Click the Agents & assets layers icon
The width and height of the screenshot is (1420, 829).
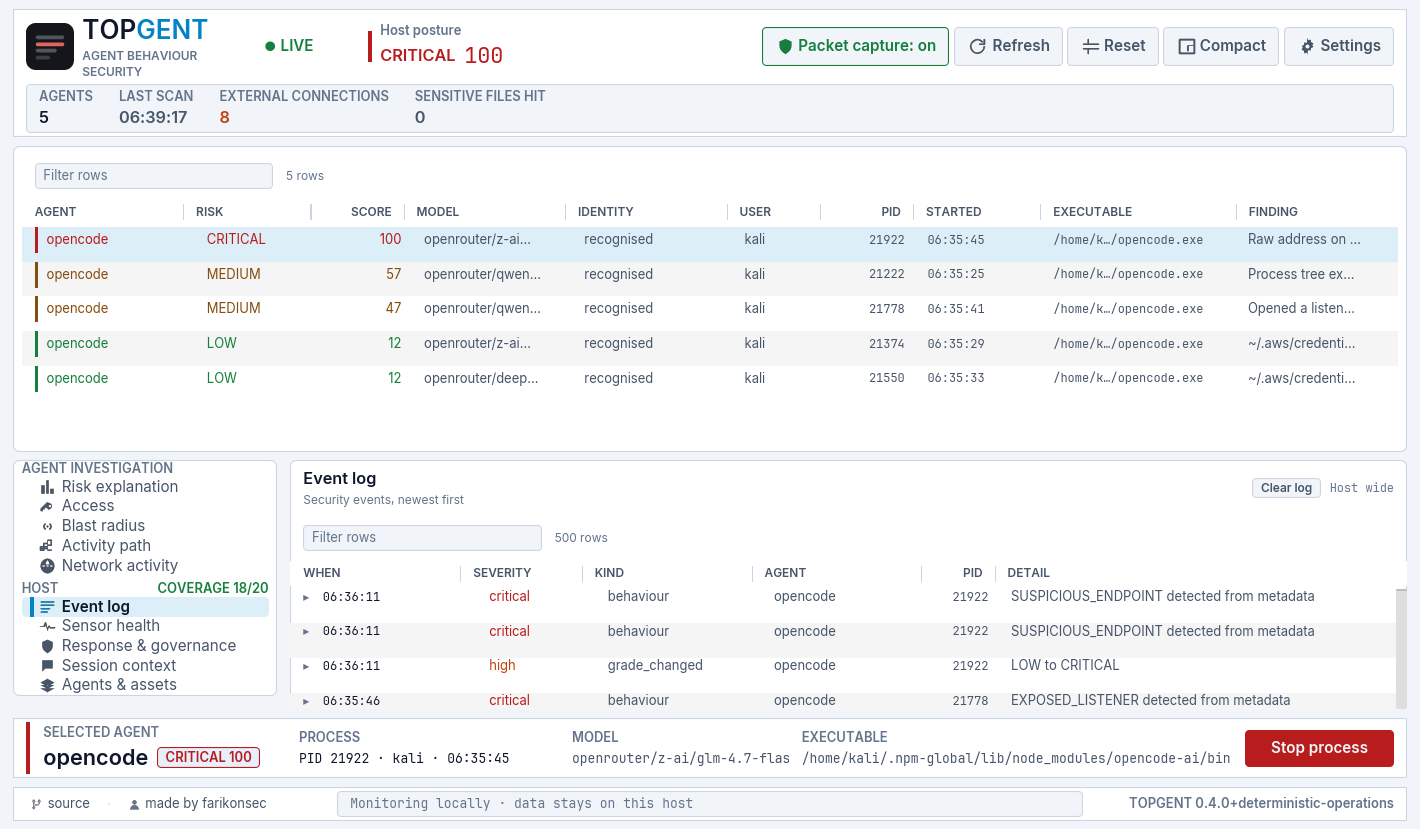pyautogui.click(x=47, y=685)
